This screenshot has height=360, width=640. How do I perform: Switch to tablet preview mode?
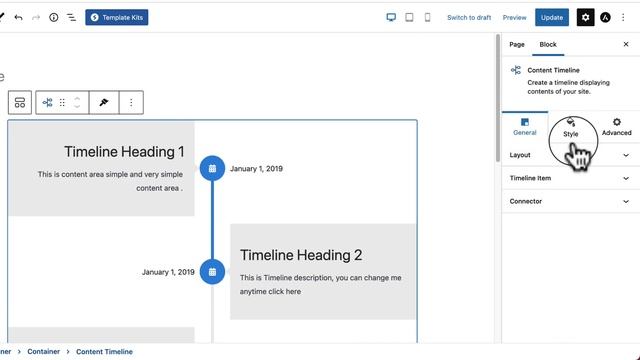click(409, 17)
